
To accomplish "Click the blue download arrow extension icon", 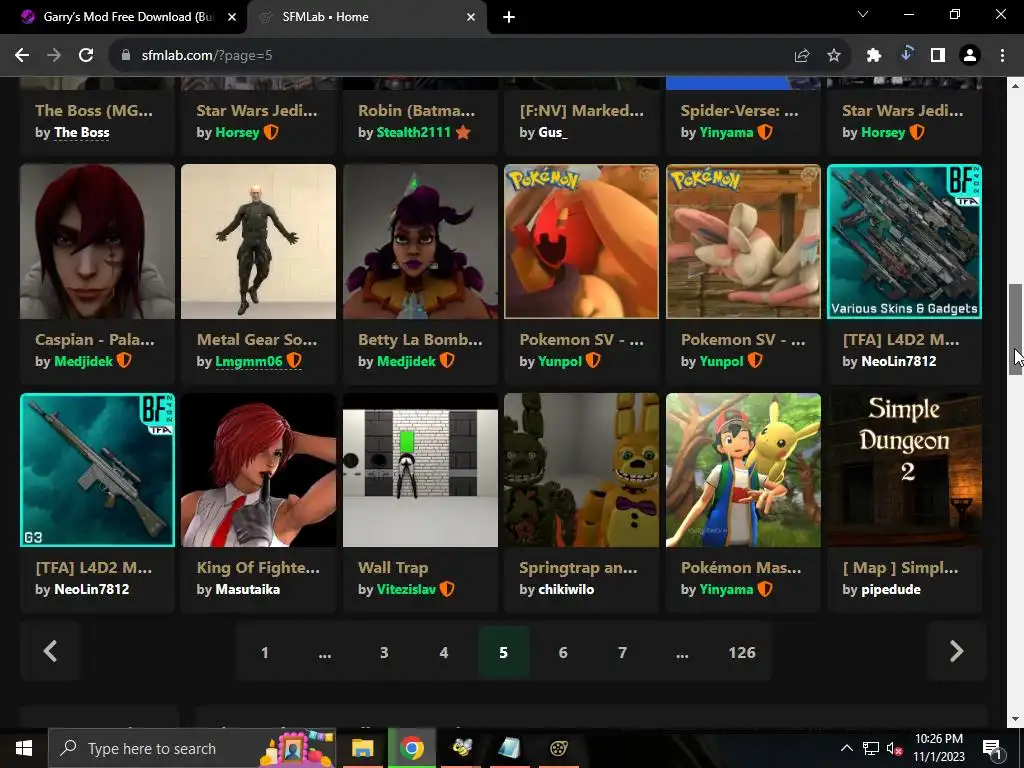I will pos(906,55).
